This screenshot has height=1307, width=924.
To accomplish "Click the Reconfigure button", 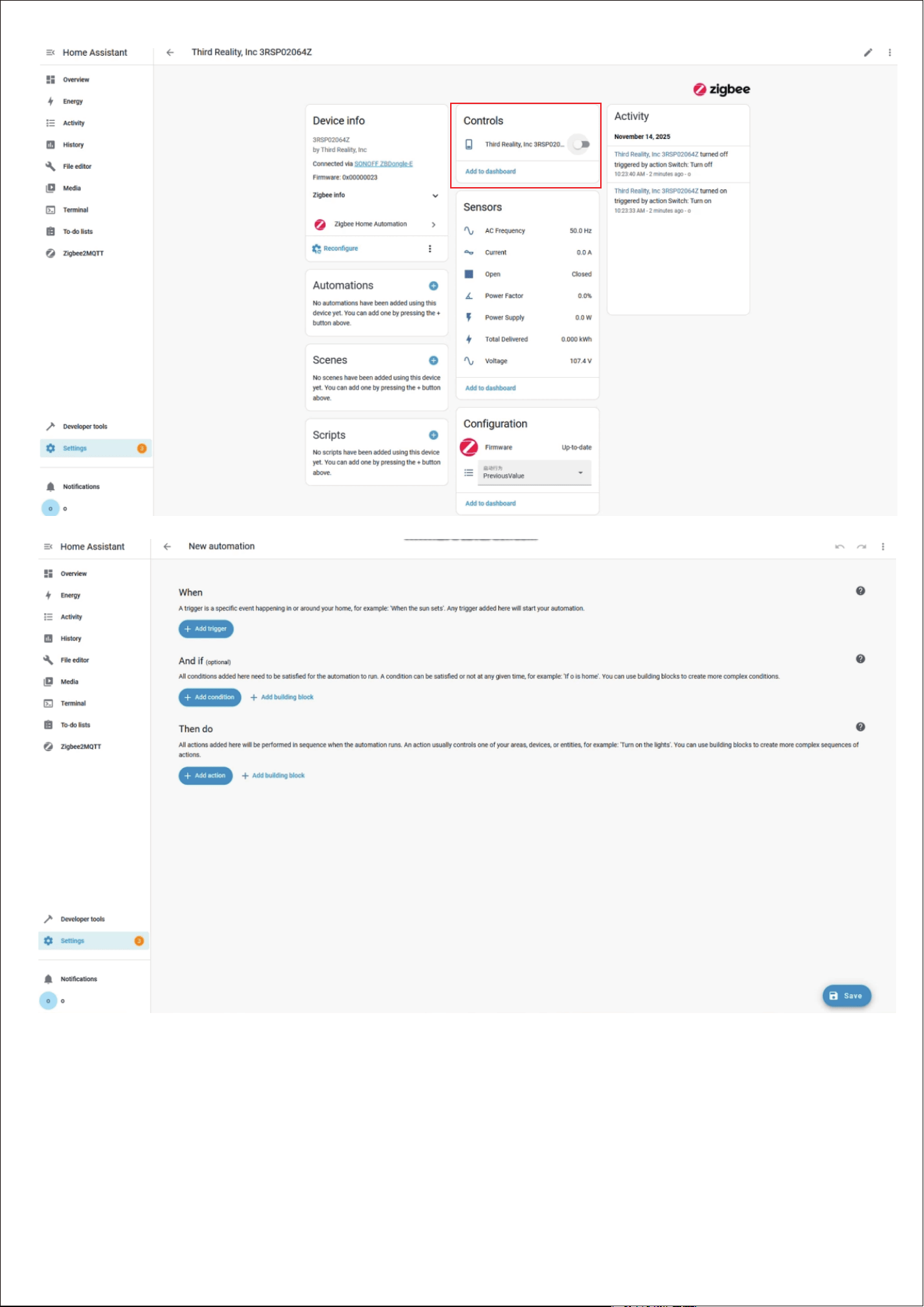I will (x=336, y=249).
